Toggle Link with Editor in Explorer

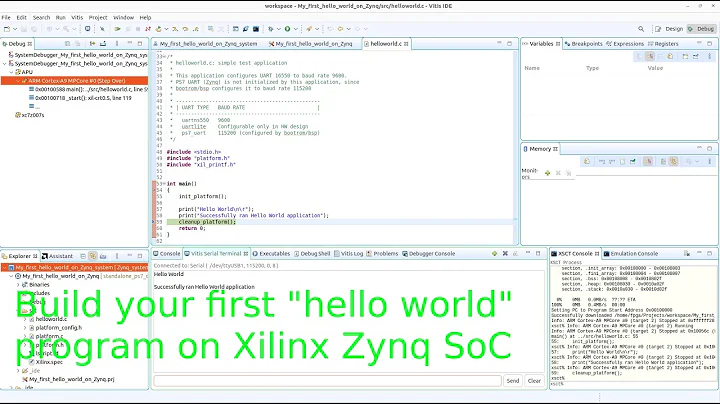pyautogui.click(x=93, y=256)
